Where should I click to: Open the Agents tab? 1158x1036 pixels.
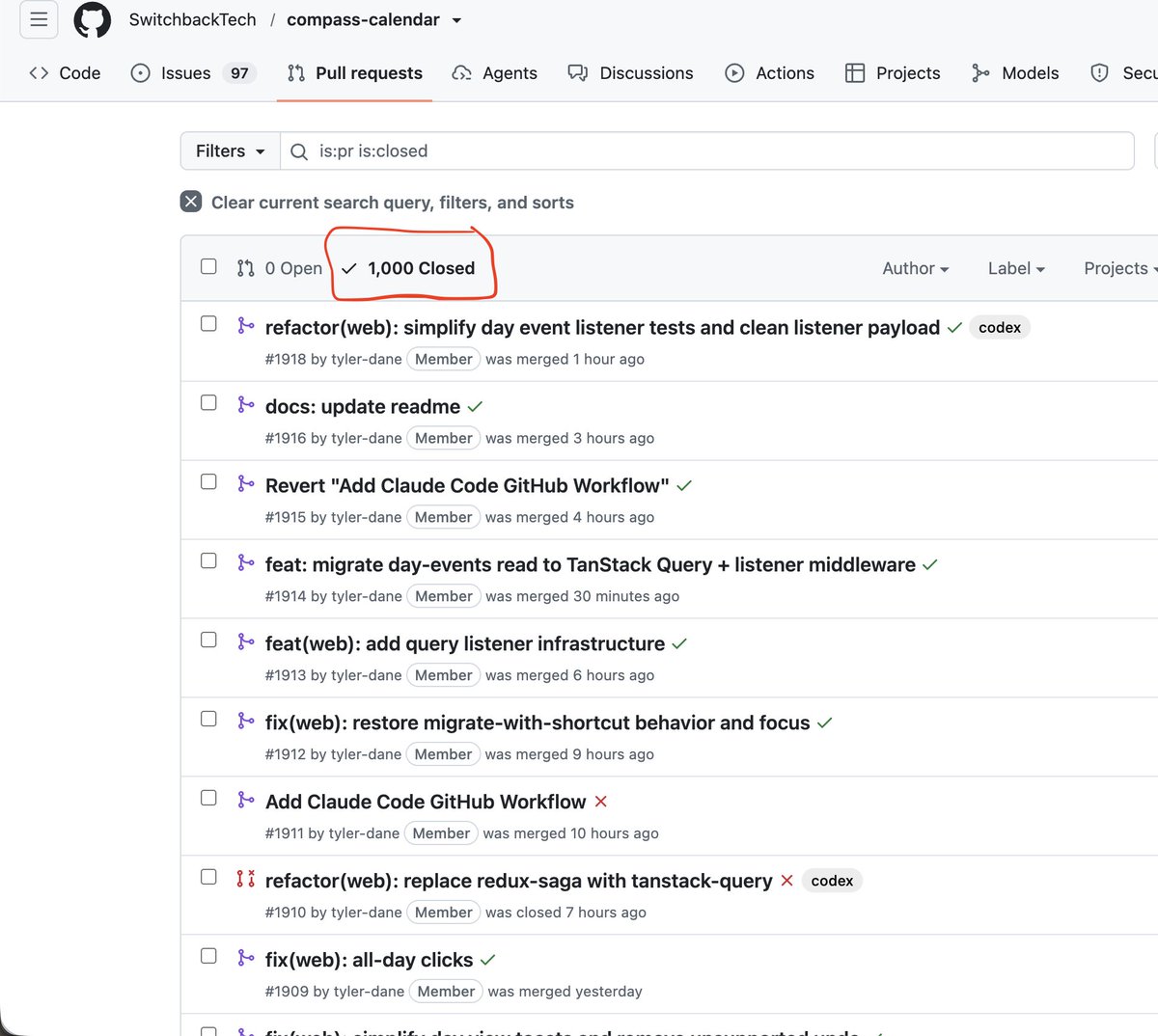(495, 73)
